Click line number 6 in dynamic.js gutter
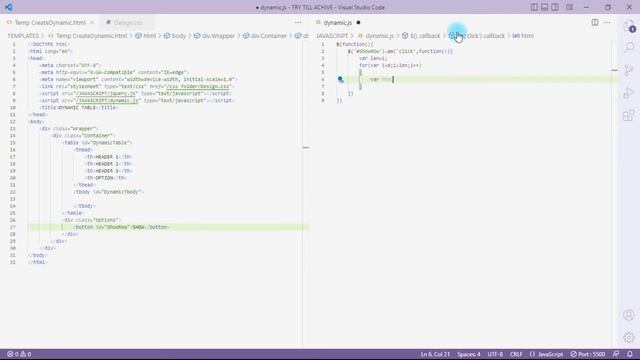Screen dimensions: 640x360 [323, 80]
